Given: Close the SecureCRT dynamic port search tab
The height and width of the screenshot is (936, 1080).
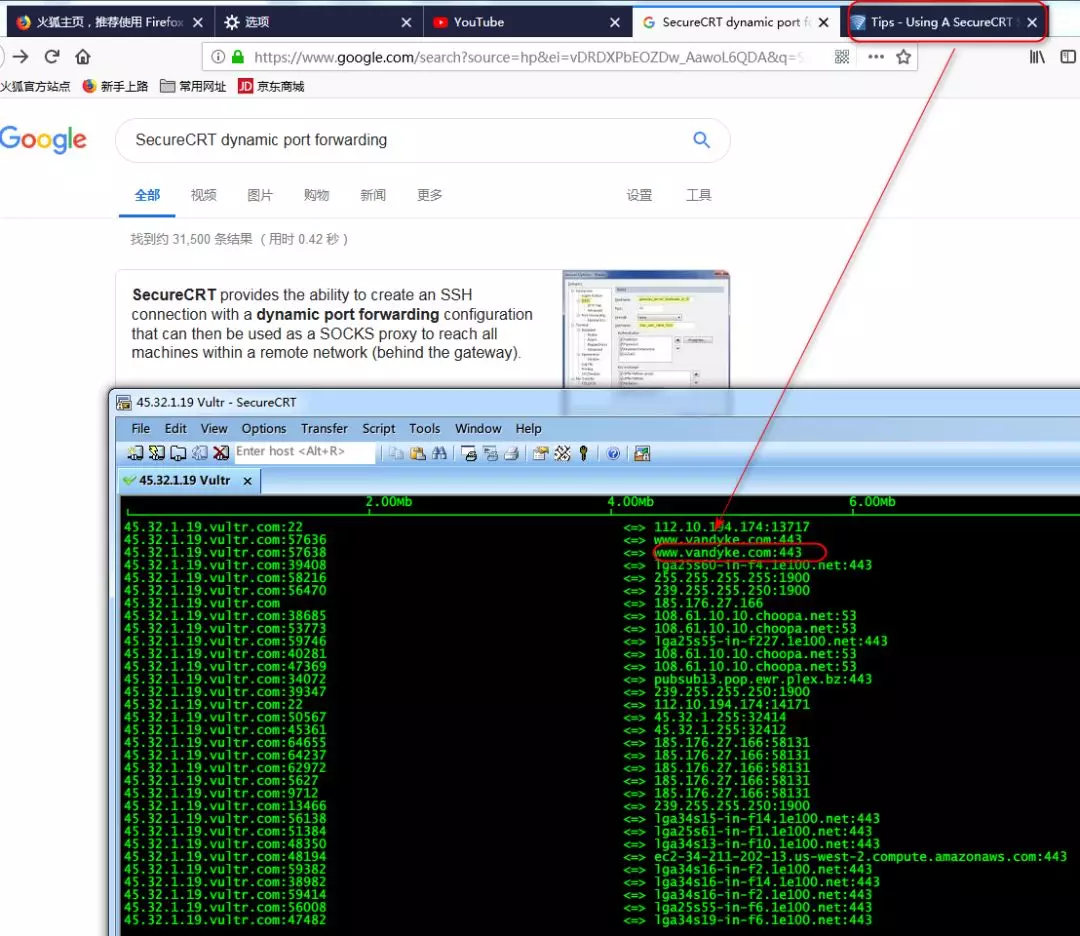Looking at the screenshot, I should (x=824, y=23).
